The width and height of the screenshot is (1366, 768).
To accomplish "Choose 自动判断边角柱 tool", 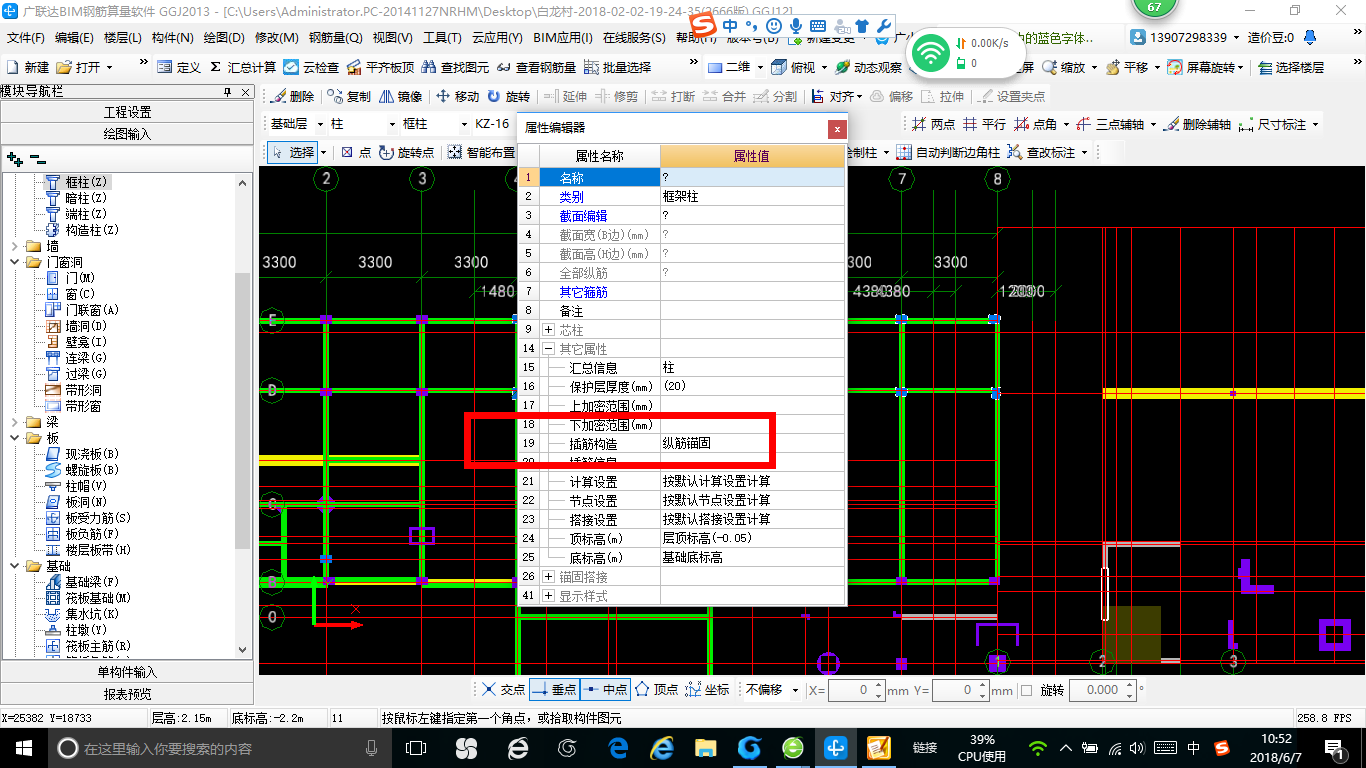I will (x=948, y=152).
